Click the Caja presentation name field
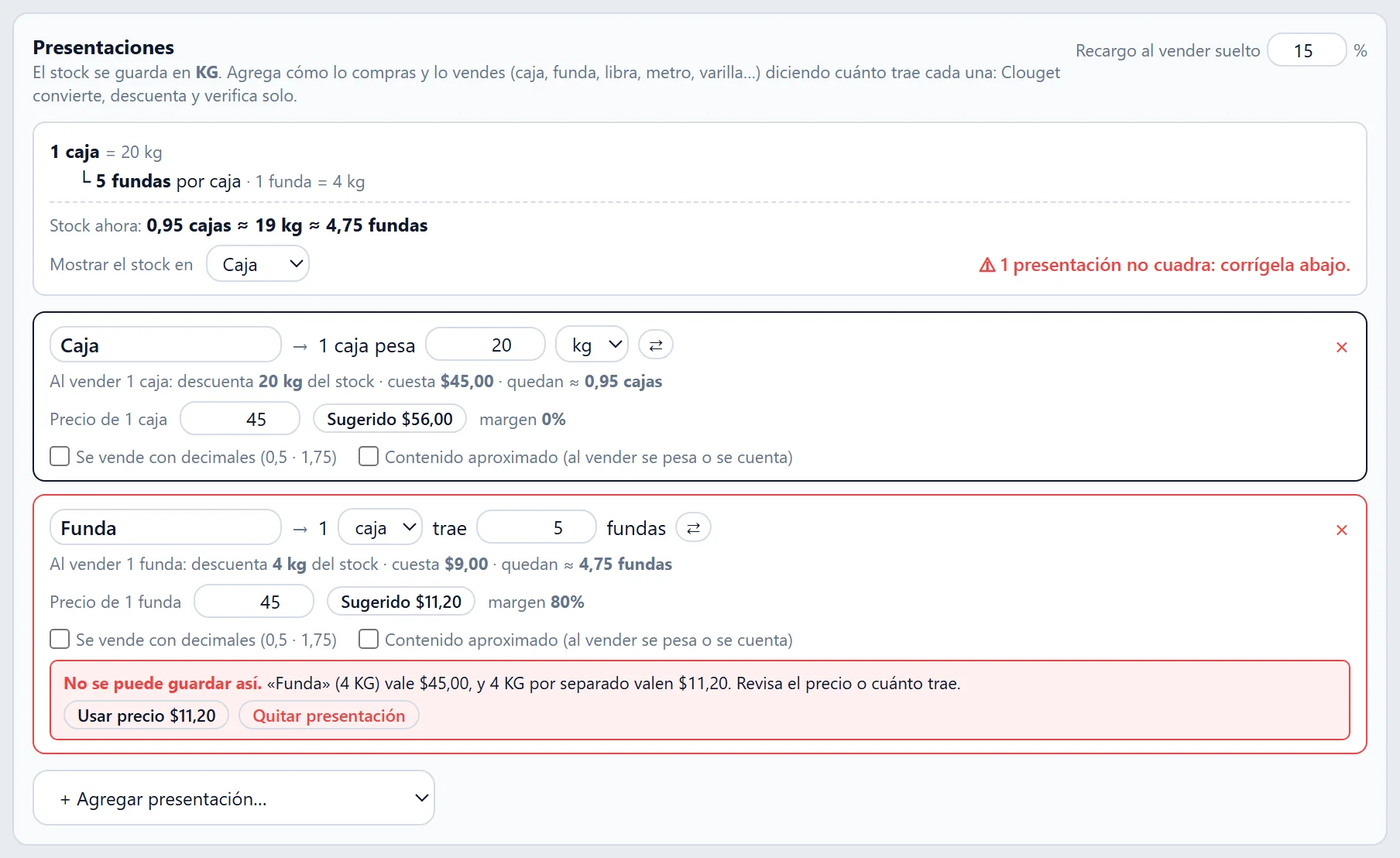 [166, 345]
